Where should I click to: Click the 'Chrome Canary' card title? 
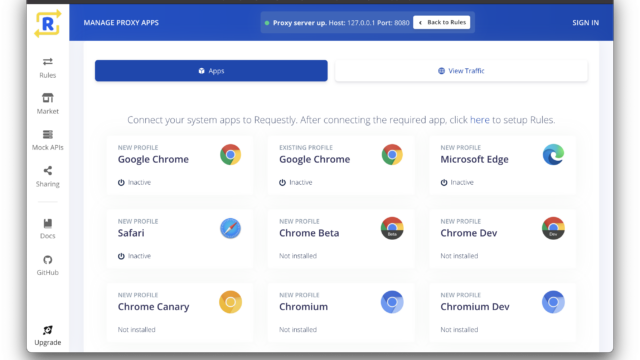click(153, 307)
